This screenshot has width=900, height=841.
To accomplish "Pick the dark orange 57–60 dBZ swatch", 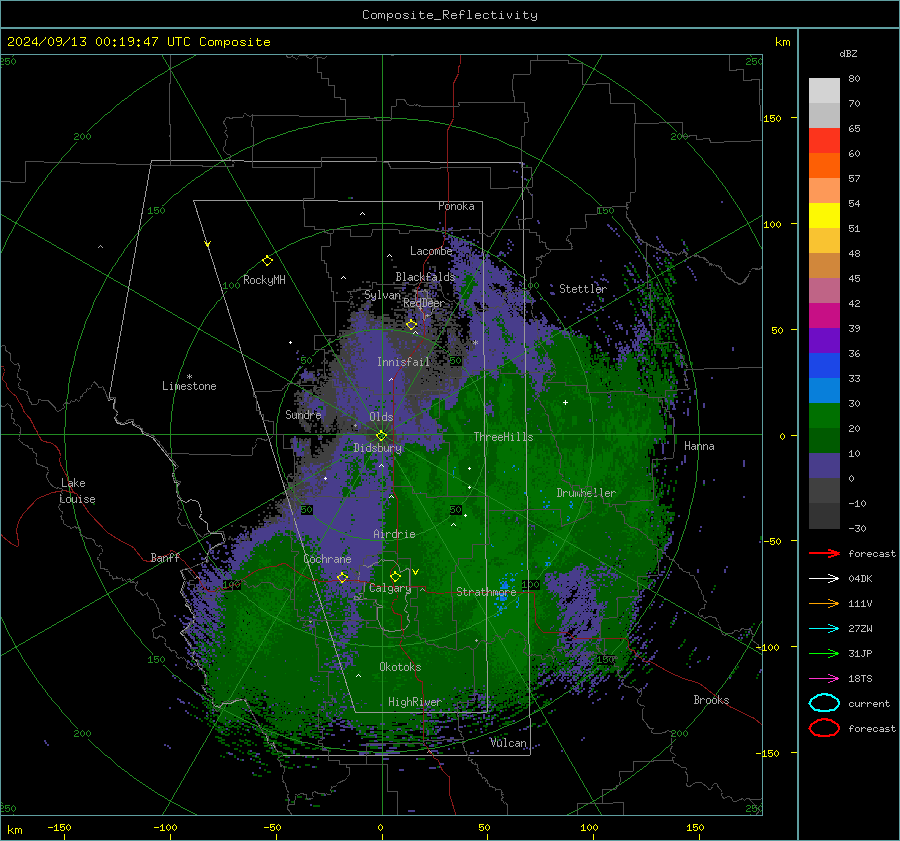I will click(x=824, y=166).
